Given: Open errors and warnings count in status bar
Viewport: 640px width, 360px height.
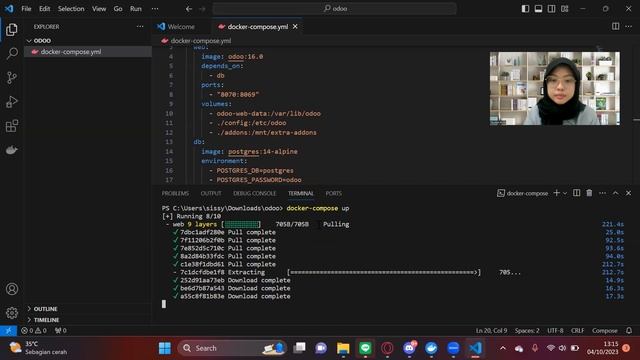Looking at the screenshot, I should pos(34,331).
